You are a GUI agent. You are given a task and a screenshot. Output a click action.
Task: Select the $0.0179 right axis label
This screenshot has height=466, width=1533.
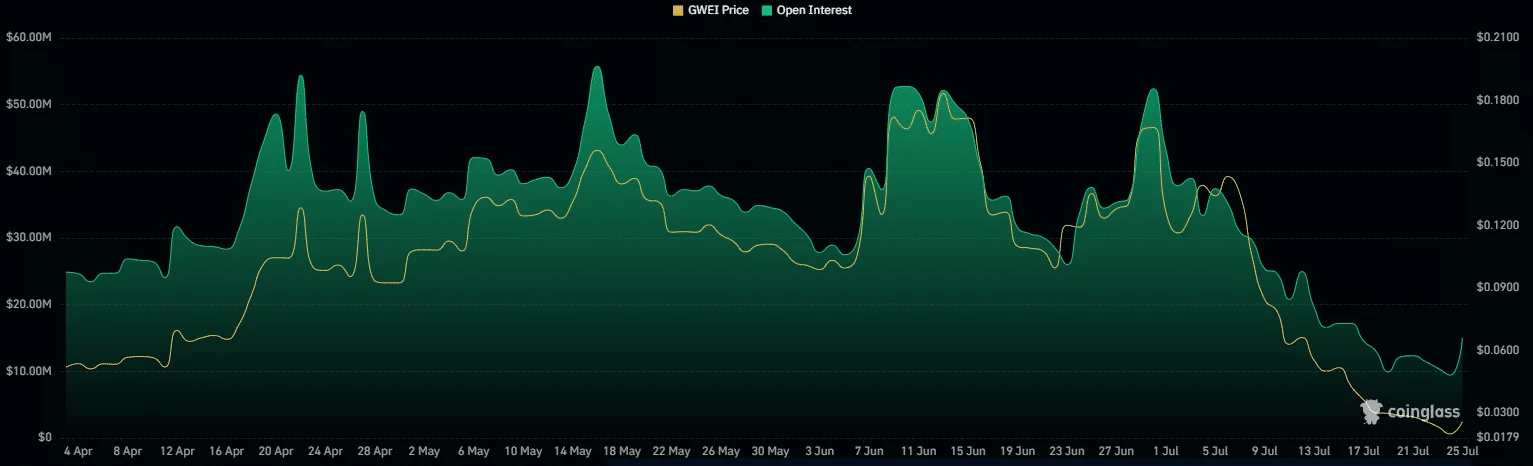pyautogui.click(x=1497, y=438)
